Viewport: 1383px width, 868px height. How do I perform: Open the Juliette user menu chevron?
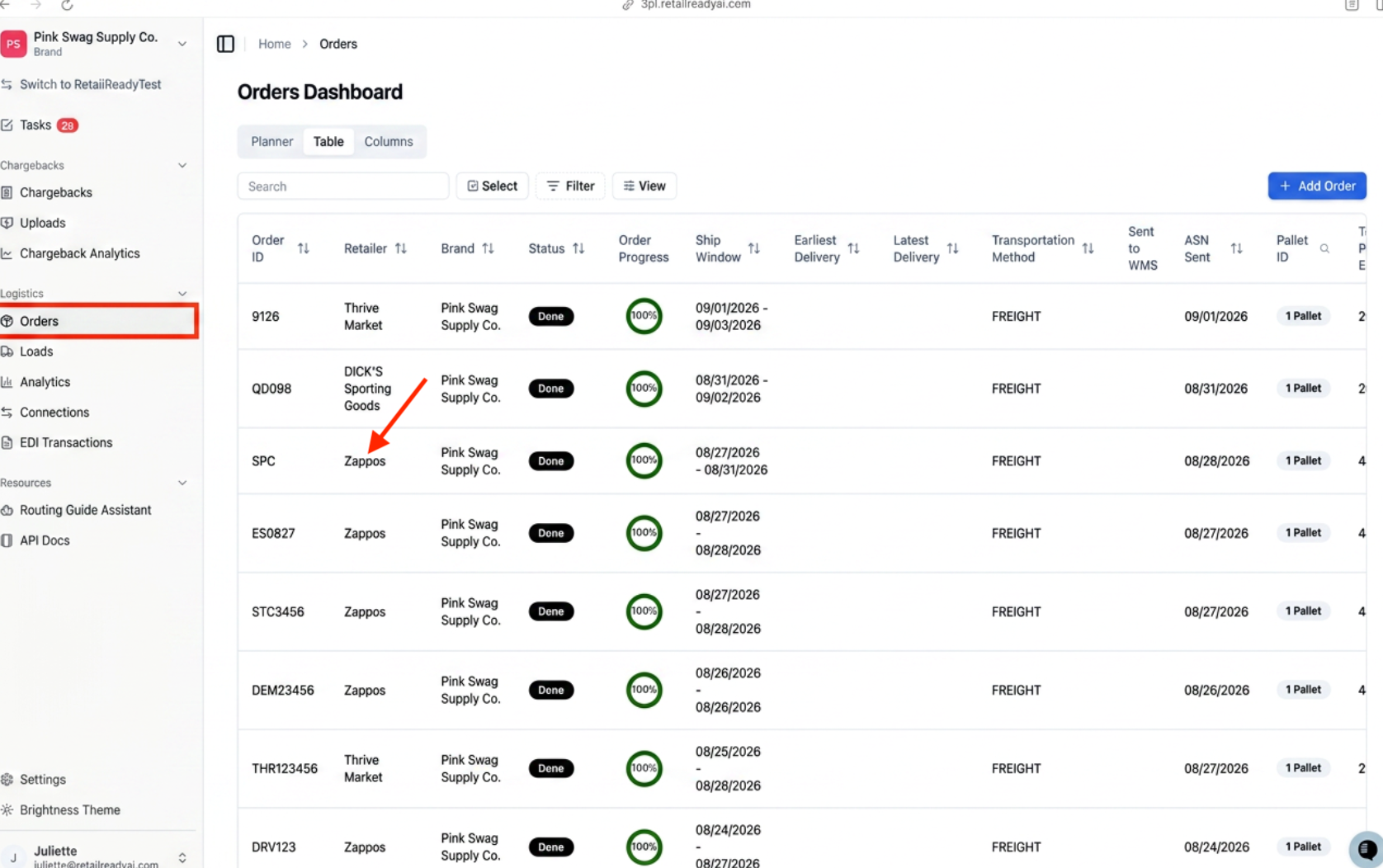[x=182, y=858]
